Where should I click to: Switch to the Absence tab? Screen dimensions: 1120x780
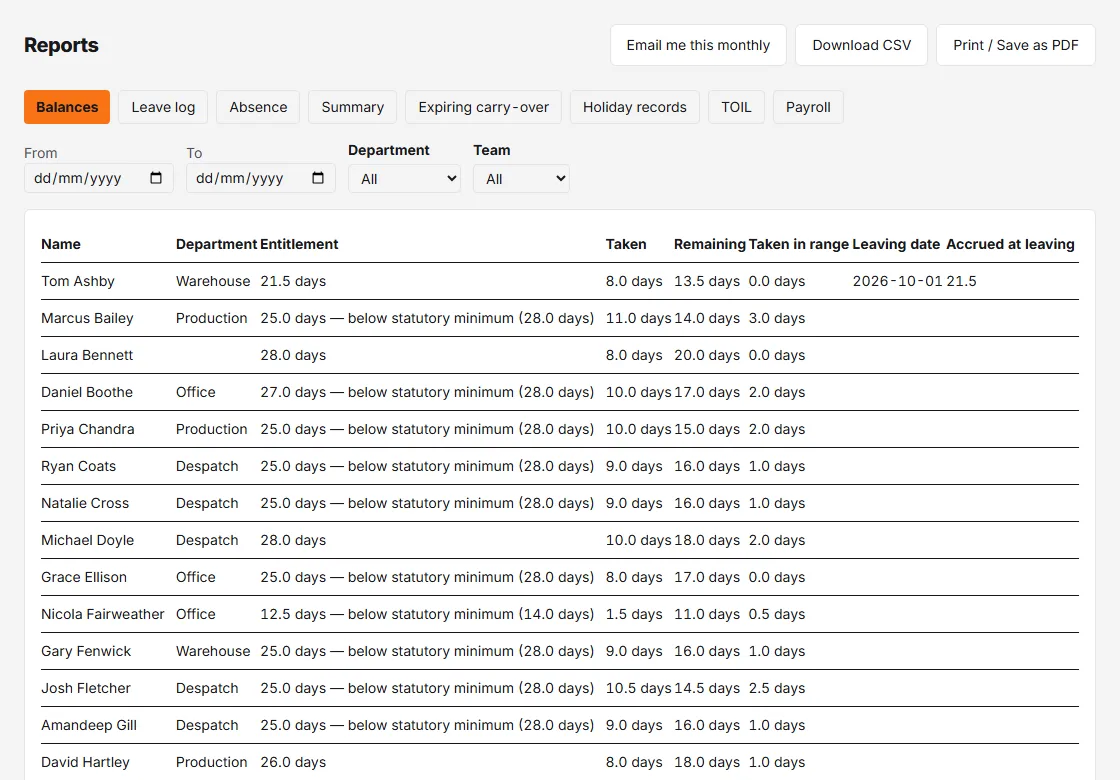(258, 107)
